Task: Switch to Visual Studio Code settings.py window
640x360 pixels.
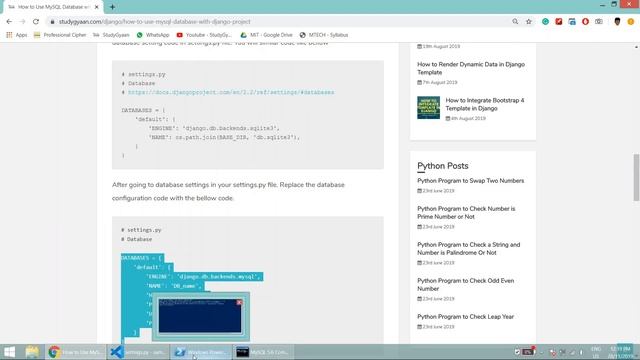Action: (138, 352)
